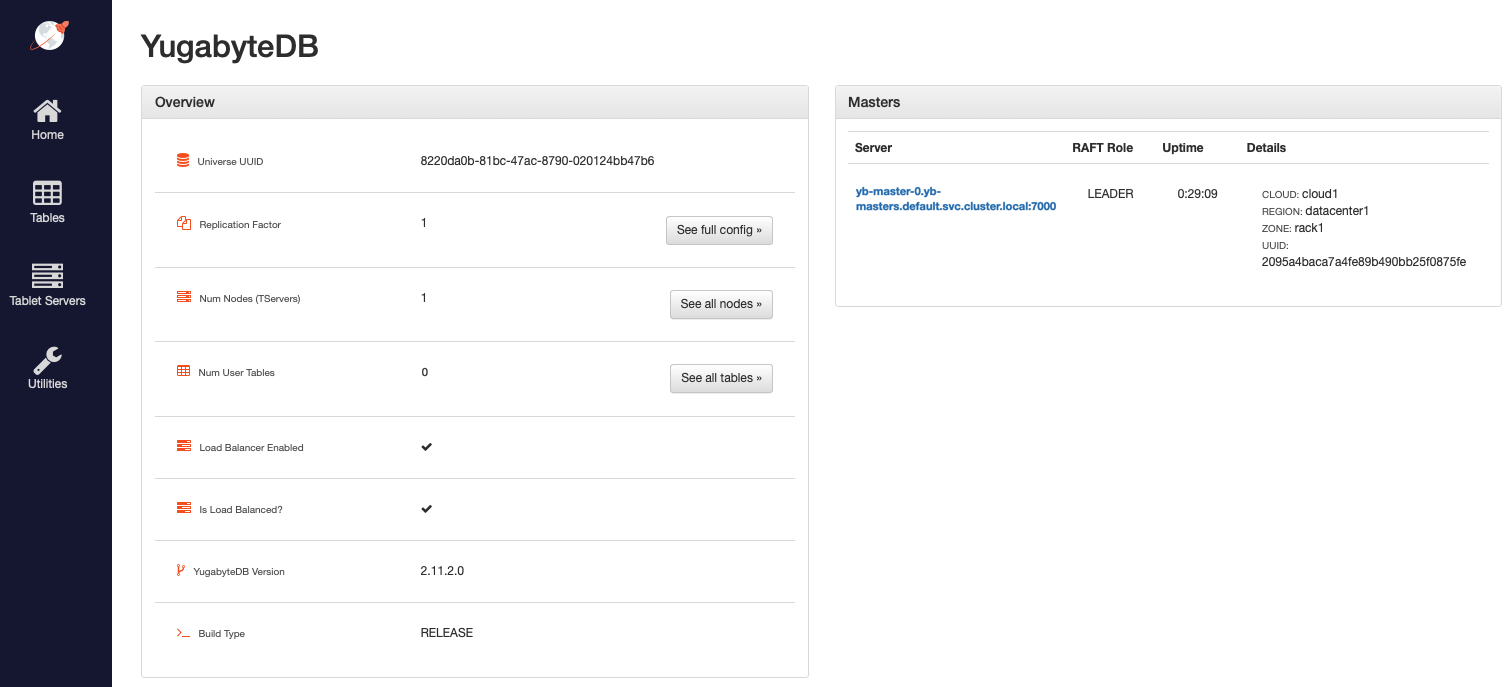Click the Universe UUID database icon

pos(182,160)
